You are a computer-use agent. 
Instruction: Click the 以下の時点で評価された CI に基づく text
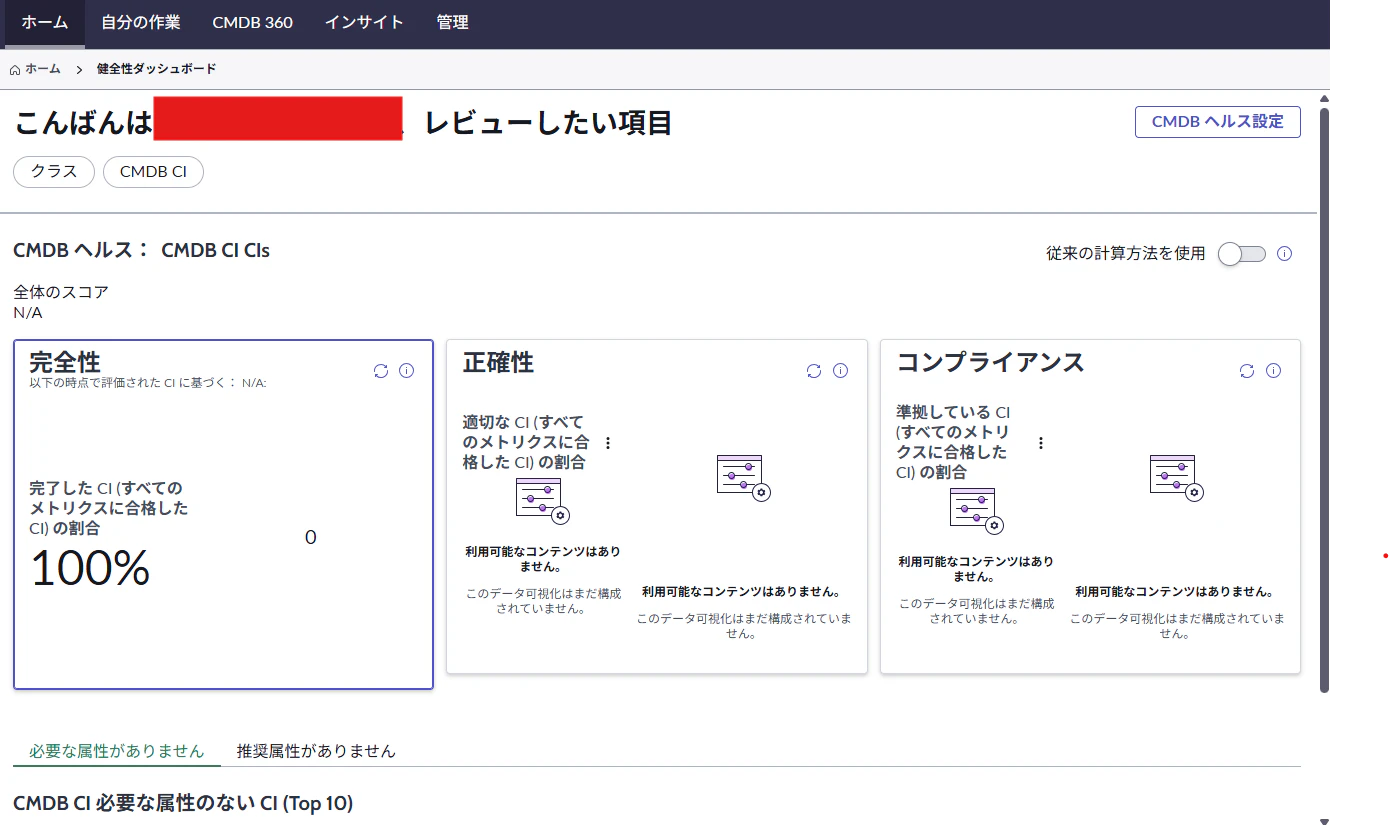148,382
